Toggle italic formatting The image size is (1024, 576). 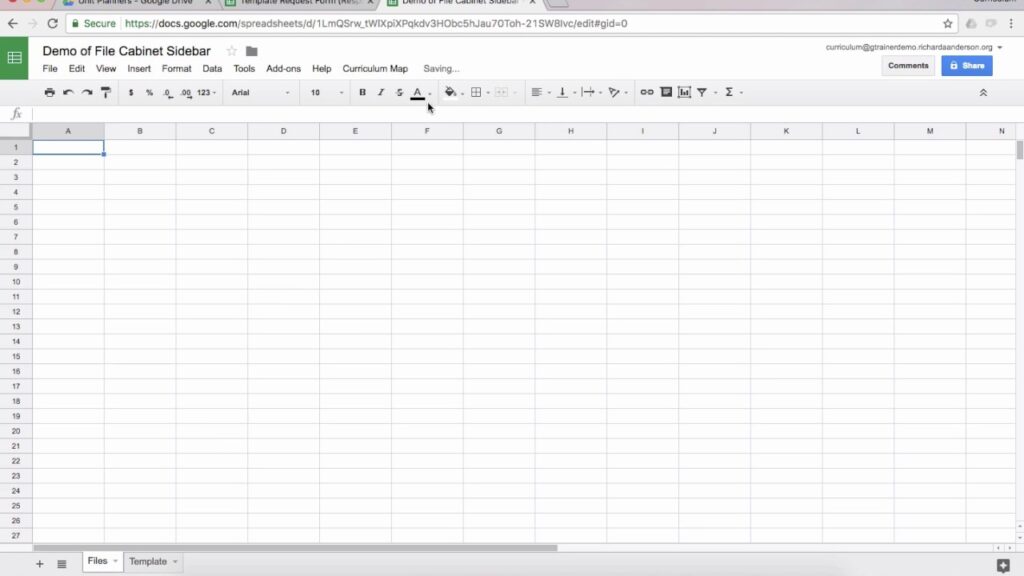pos(381,92)
